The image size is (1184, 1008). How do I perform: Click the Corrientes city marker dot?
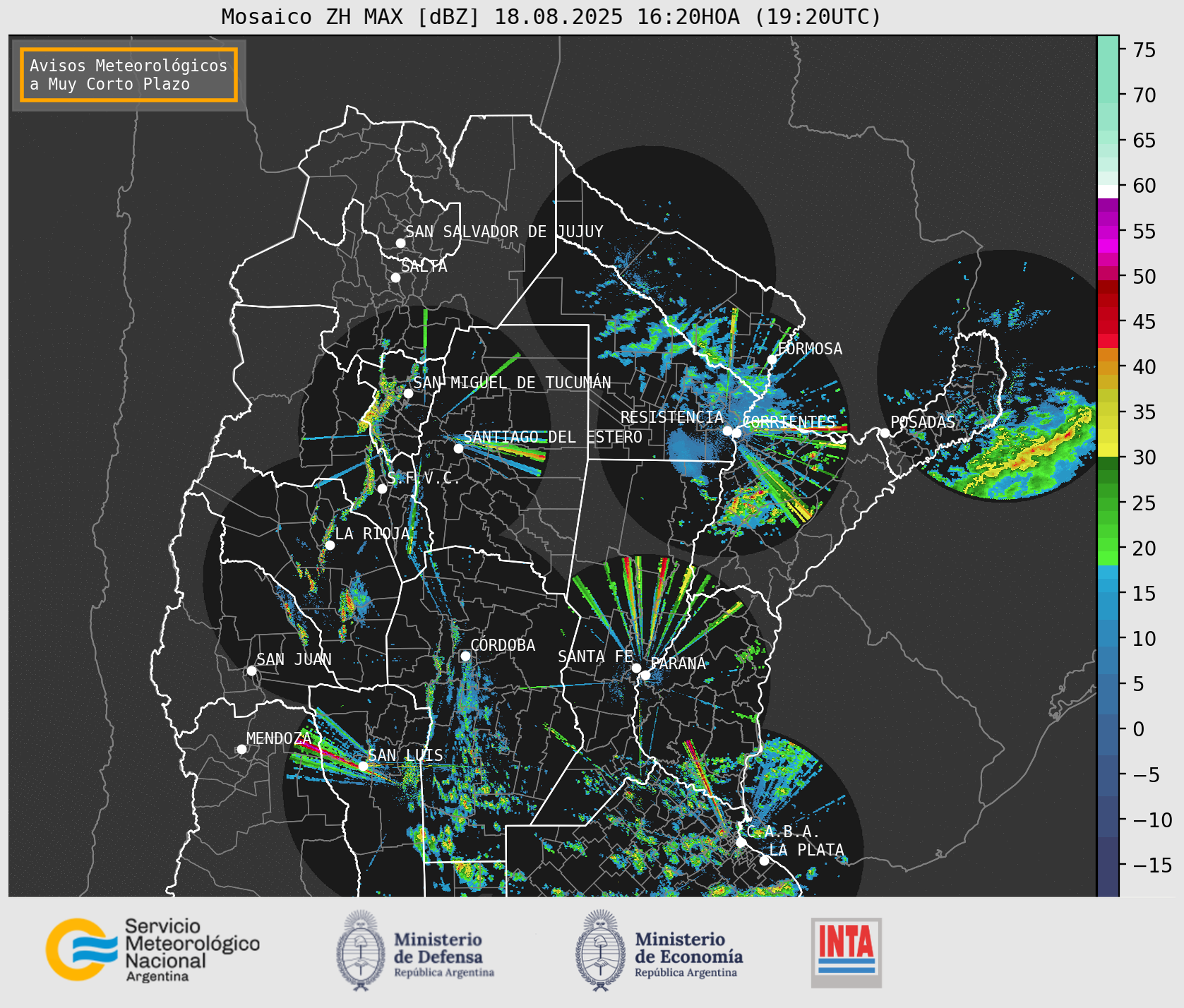736,433
